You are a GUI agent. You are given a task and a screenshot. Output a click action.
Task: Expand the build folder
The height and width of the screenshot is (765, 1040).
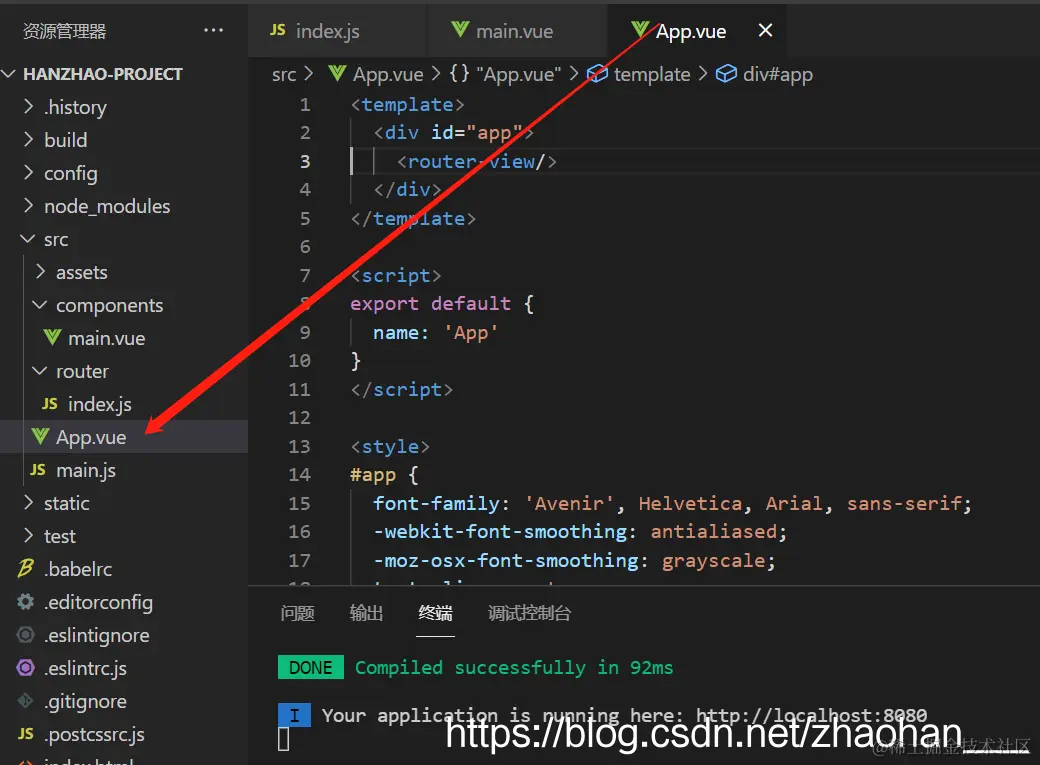coord(28,139)
